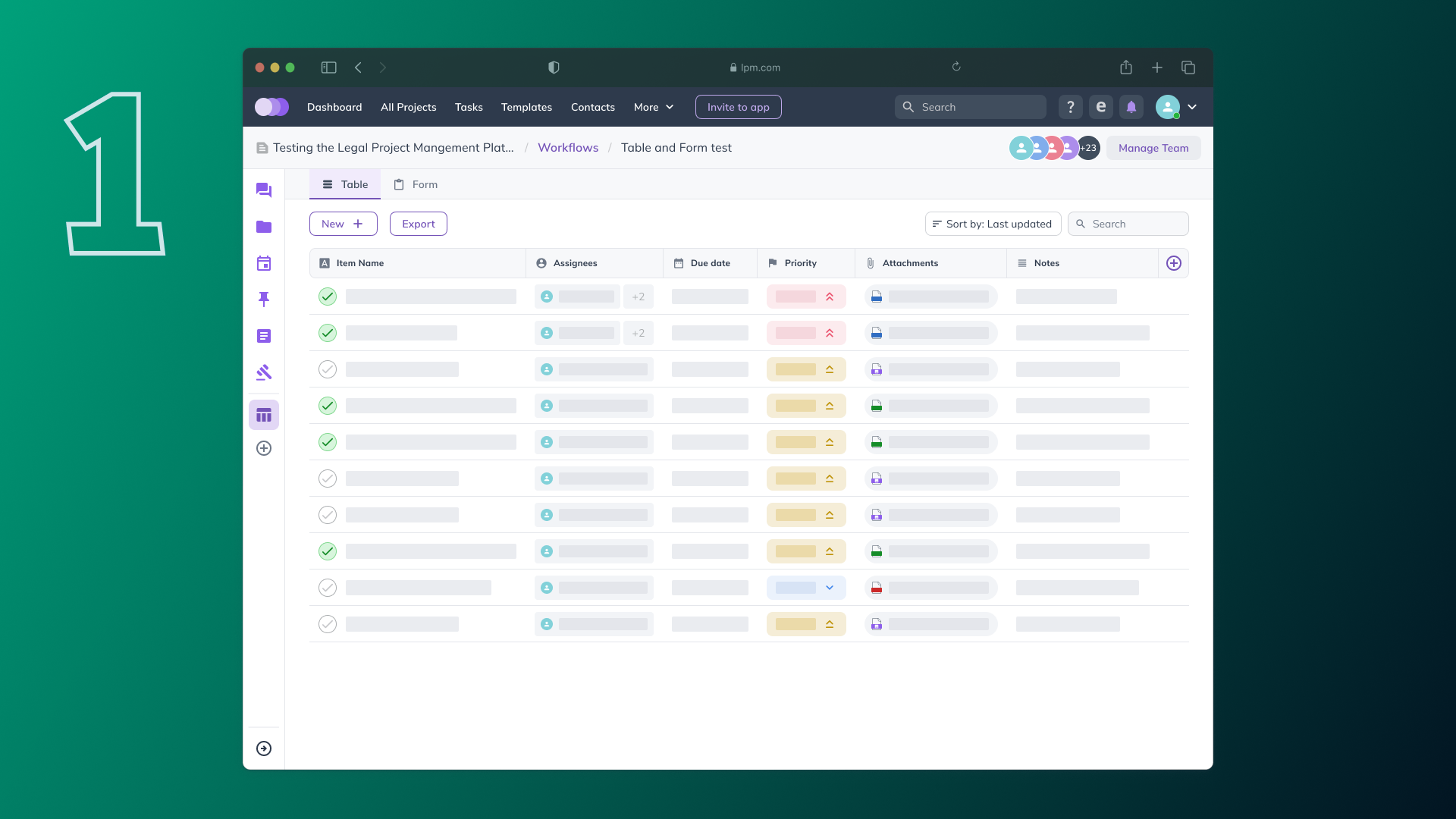Mark third table row as complete

[328, 369]
